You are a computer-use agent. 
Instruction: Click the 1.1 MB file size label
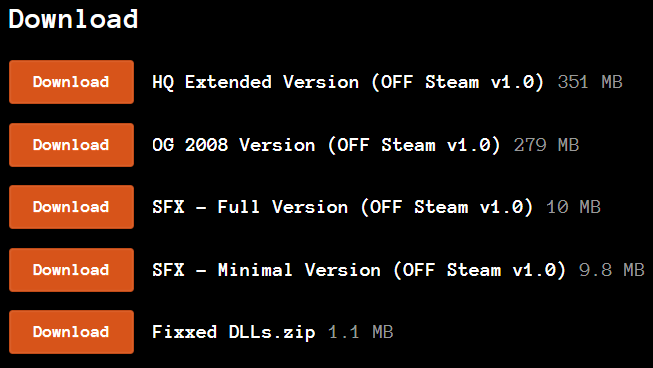361,332
